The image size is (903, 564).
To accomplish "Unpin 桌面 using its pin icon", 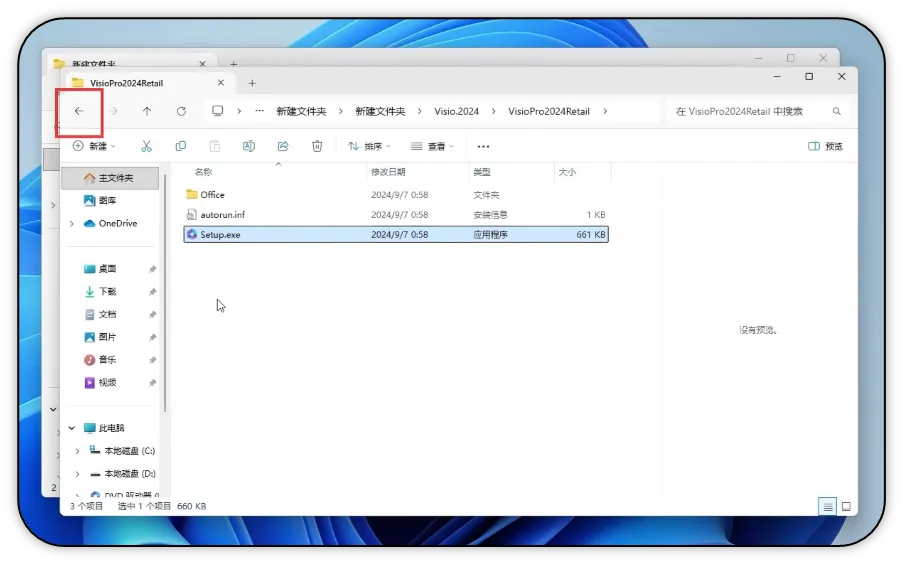I will coord(152,269).
